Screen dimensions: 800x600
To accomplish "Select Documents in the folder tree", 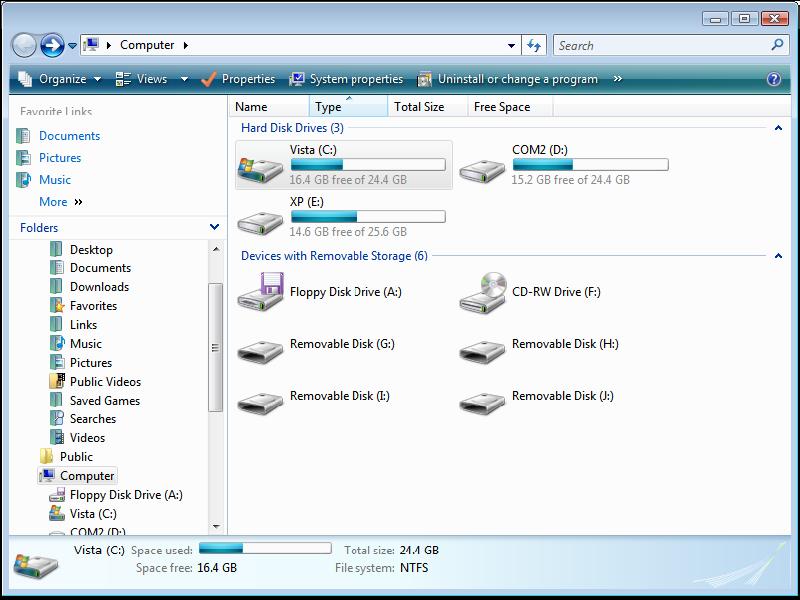I will click(101, 268).
